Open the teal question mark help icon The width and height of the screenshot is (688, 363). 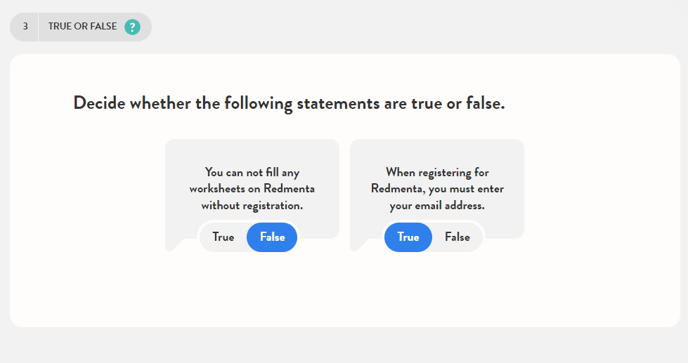click(132, 27)
